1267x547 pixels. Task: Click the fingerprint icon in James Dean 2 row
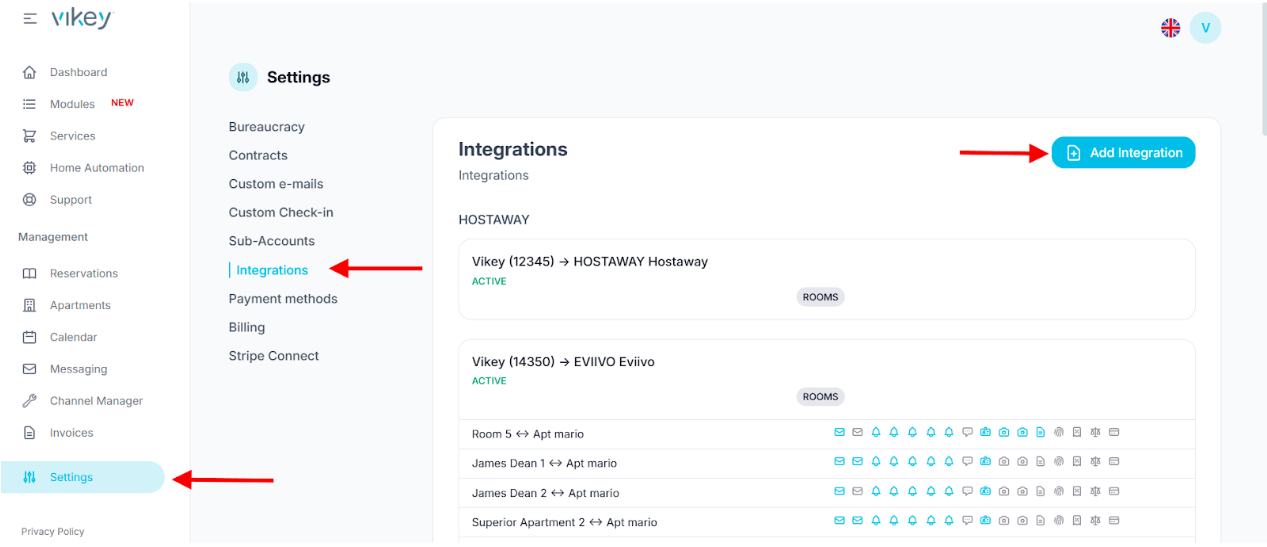click(x=1059, y=491)
